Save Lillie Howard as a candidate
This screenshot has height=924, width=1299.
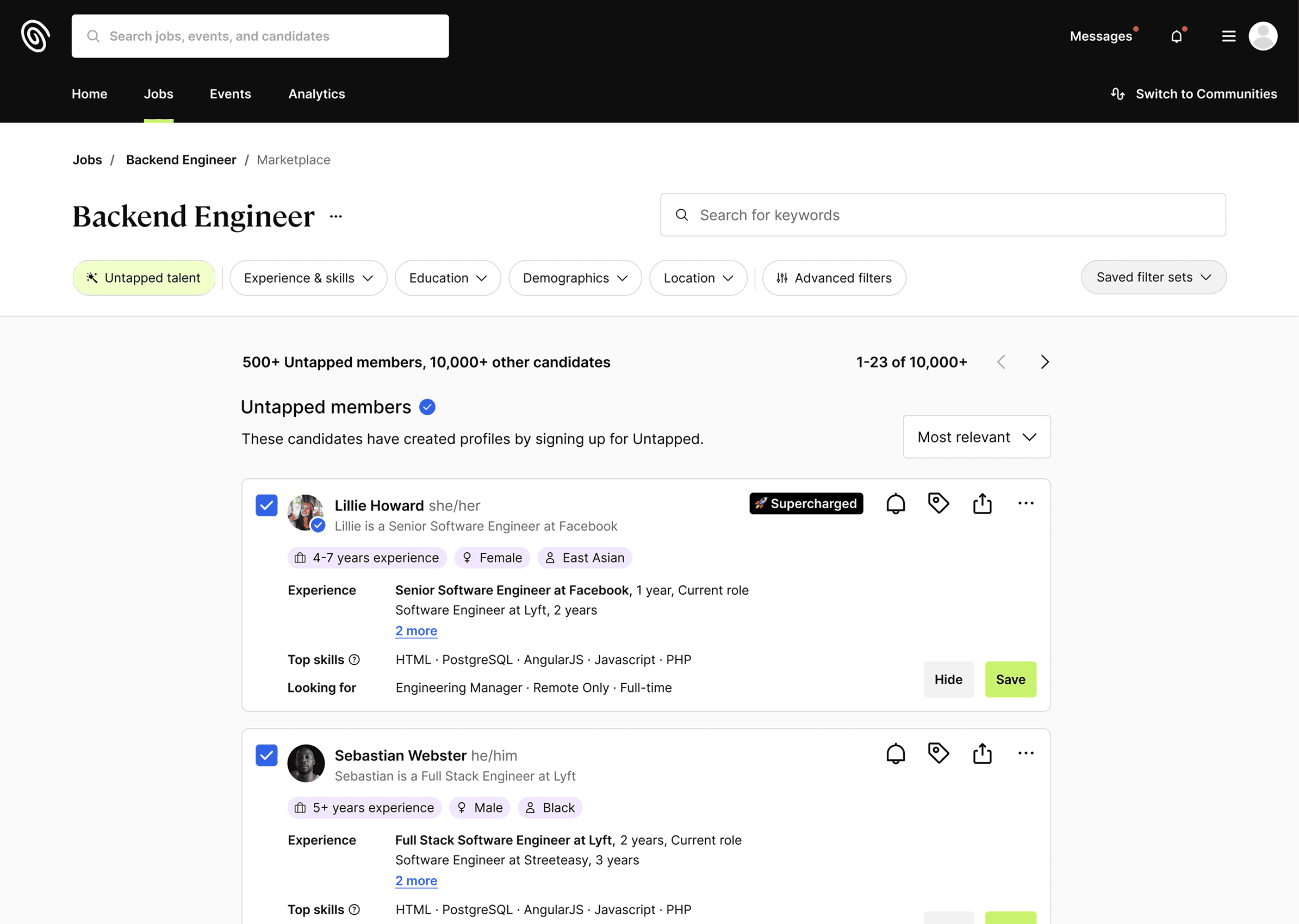1010,679
